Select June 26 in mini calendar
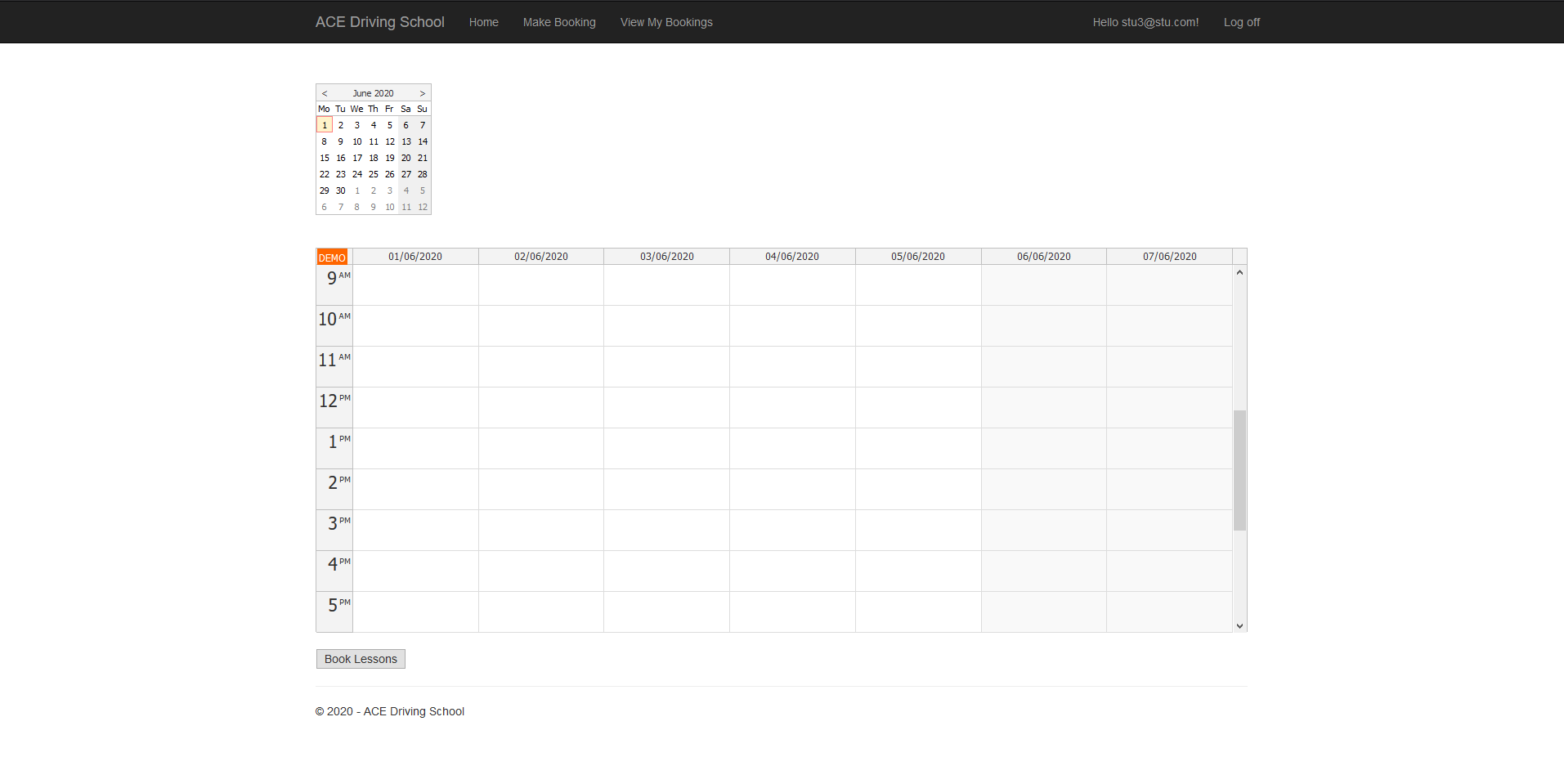This screenshot has width=1564, height=784. tap(390, 174)
